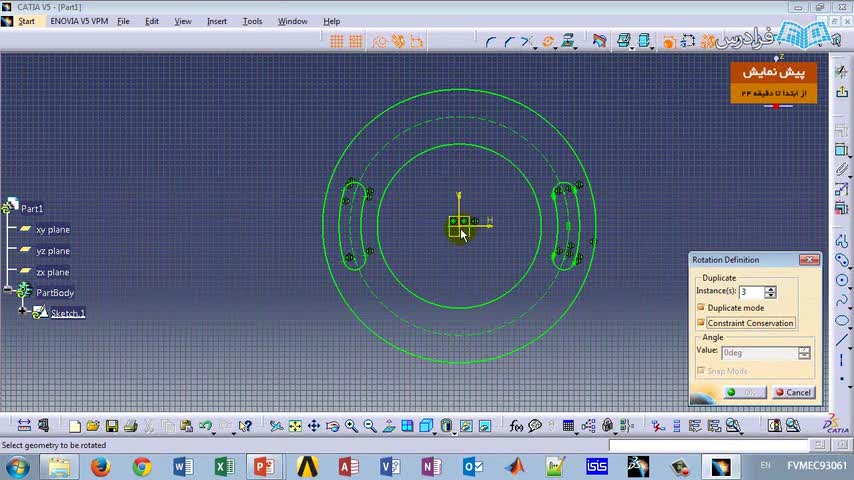
Task: Open Firefox from the taskbar
Action: pyautogui.click(x=100, y=467)
